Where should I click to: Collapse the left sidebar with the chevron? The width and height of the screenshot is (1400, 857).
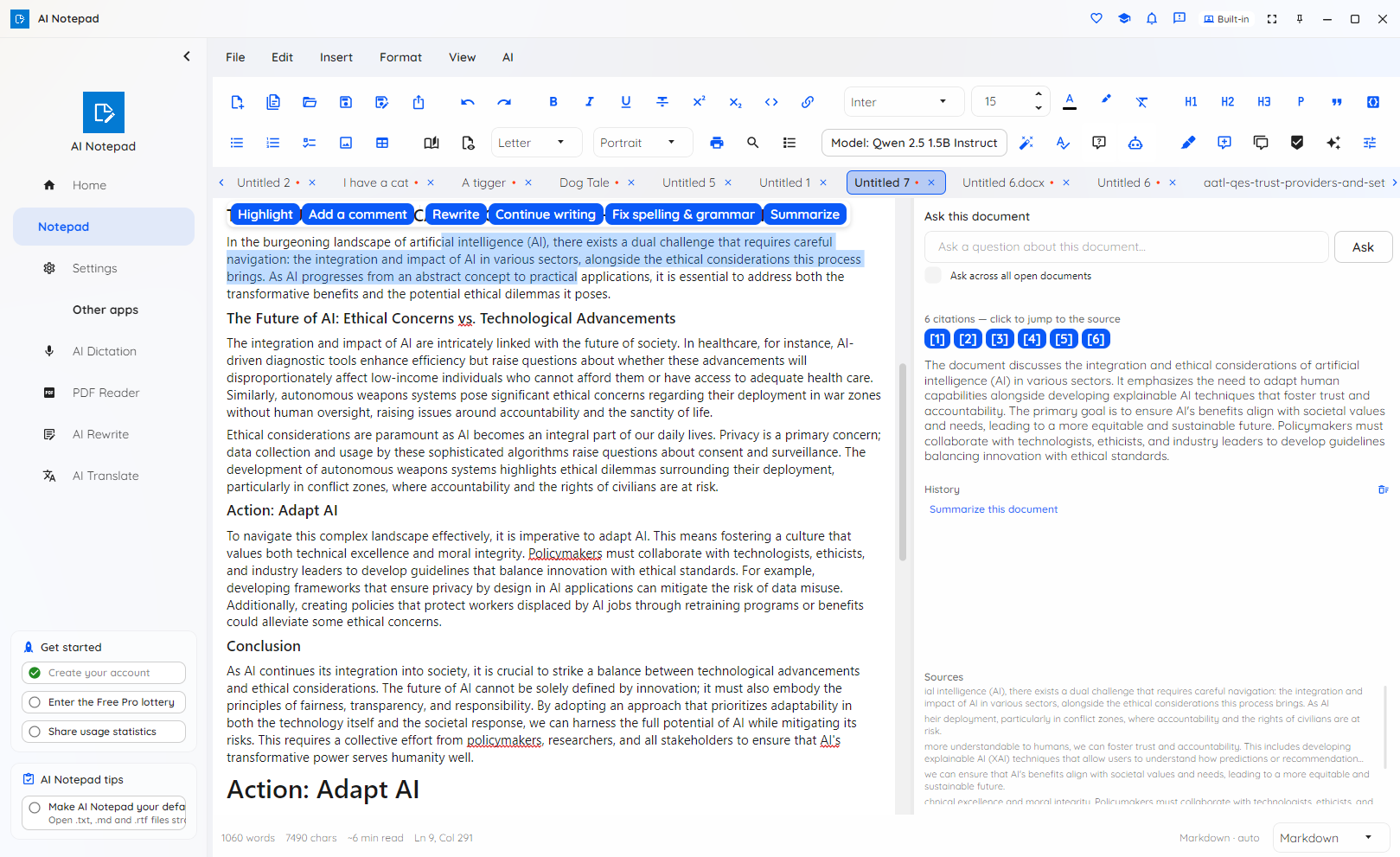[x=187, y=56]
